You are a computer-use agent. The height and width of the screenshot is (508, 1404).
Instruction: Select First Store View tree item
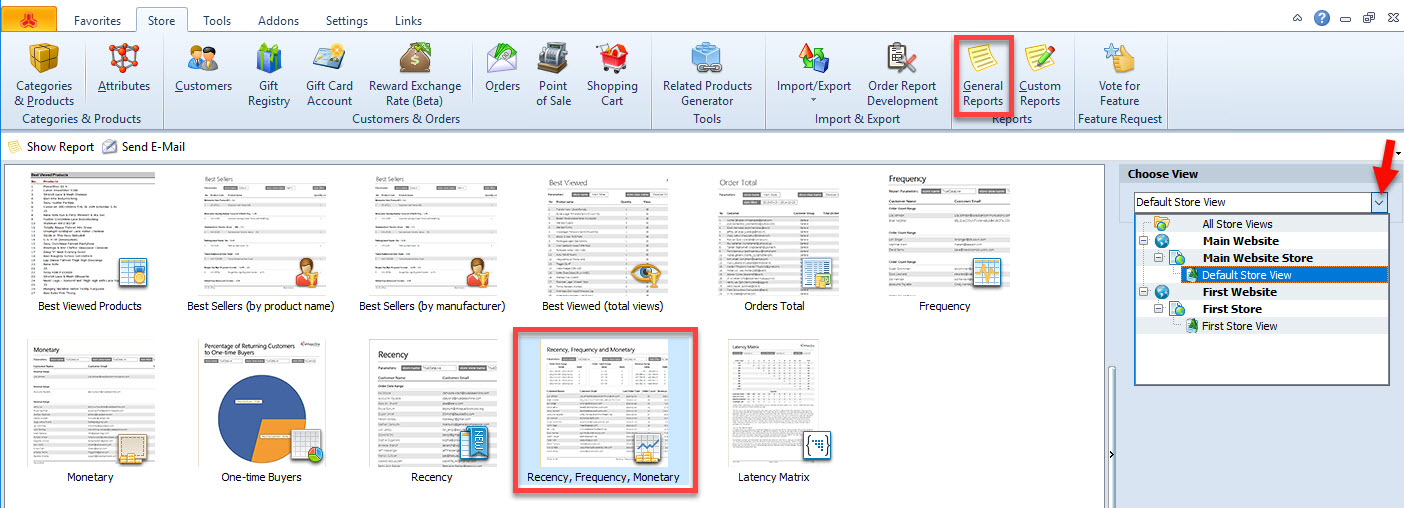click(1239, 326)
